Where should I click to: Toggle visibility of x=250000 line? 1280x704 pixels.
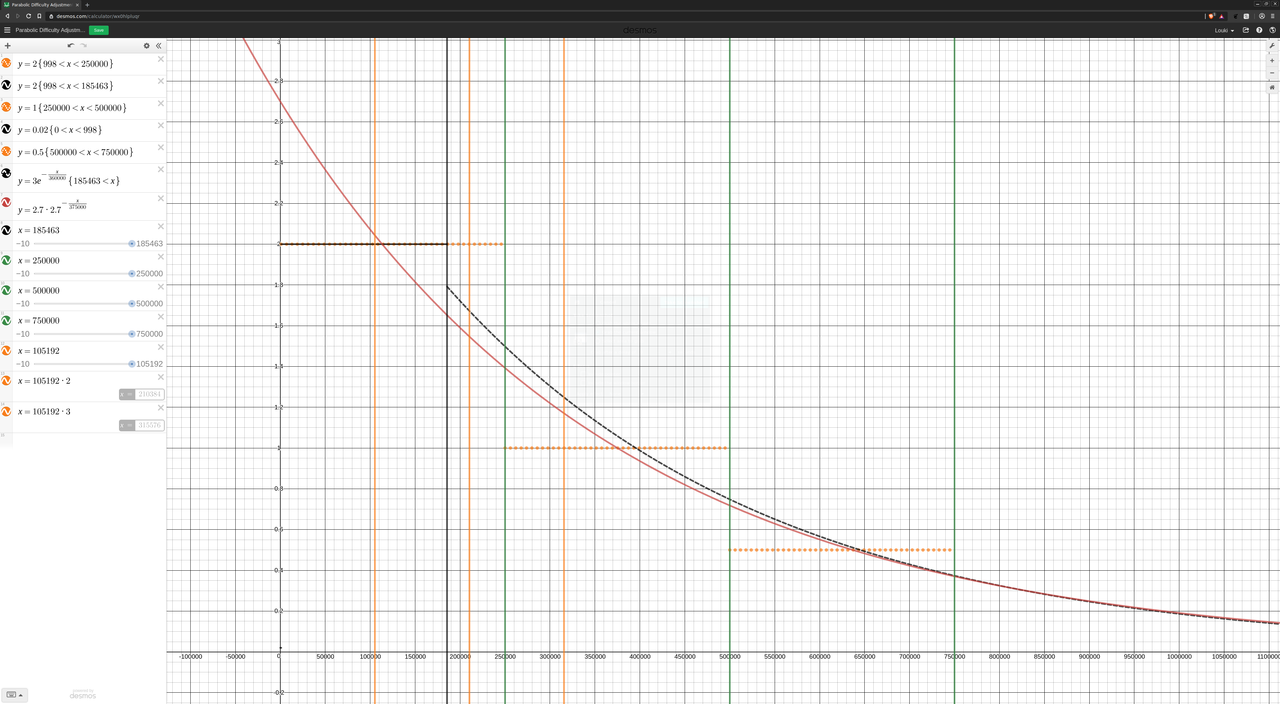point(6,260)
